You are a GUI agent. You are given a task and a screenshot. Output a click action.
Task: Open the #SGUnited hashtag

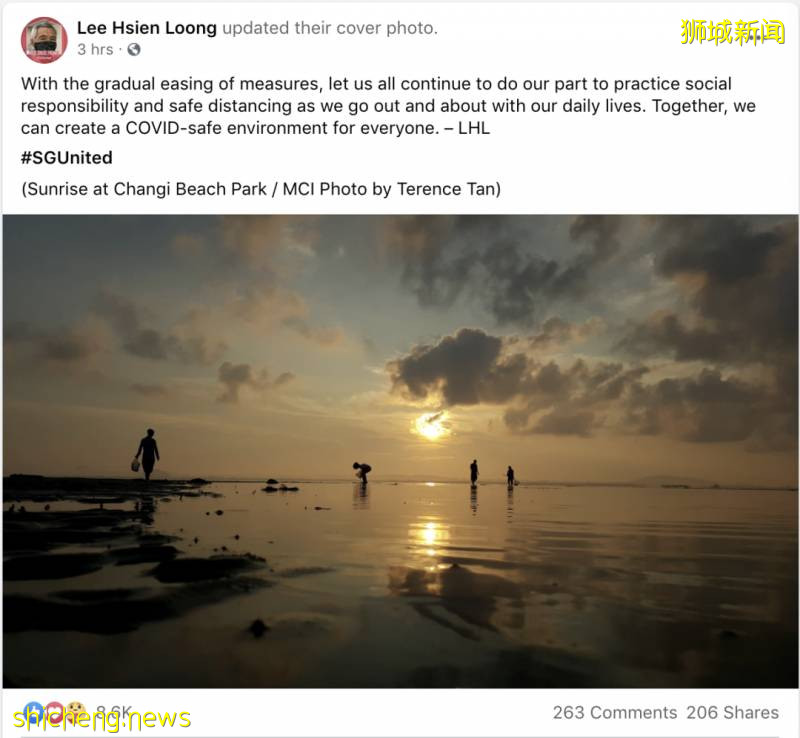point(67,158)
